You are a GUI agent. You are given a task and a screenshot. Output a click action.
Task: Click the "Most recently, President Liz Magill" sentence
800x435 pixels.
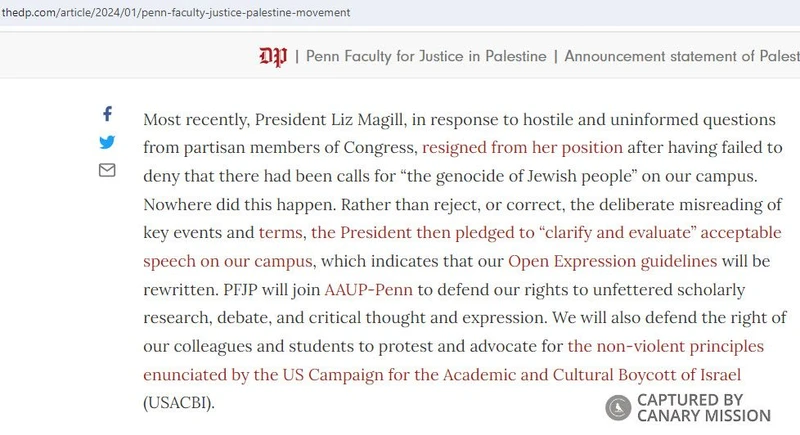click(280, 119)
